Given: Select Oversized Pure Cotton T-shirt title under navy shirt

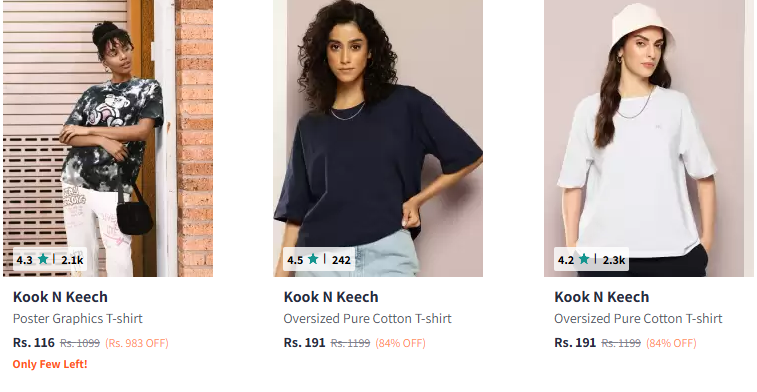Looking at the screenshot, I should pos(367,319).
